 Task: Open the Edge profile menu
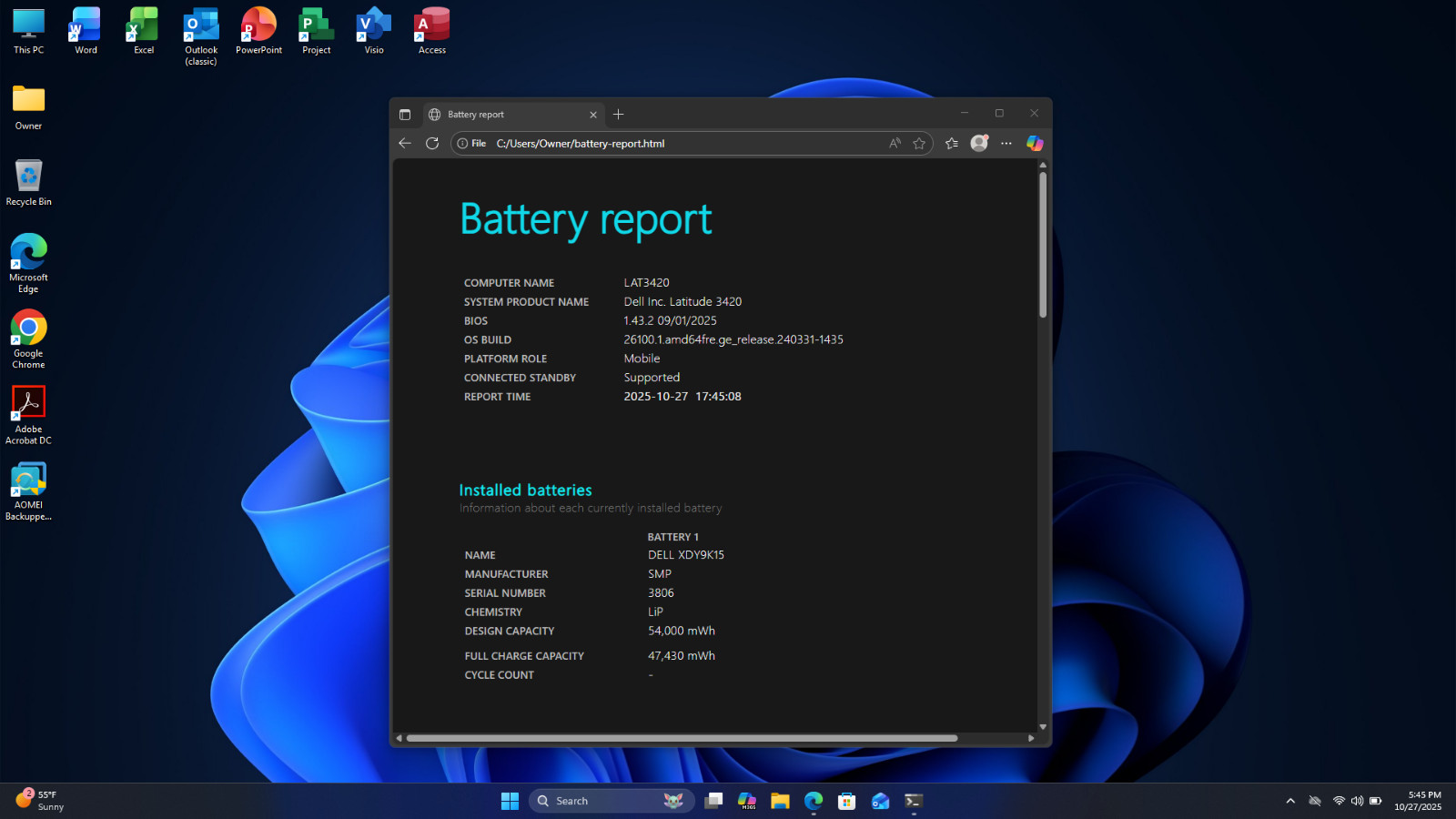(979, 143)
